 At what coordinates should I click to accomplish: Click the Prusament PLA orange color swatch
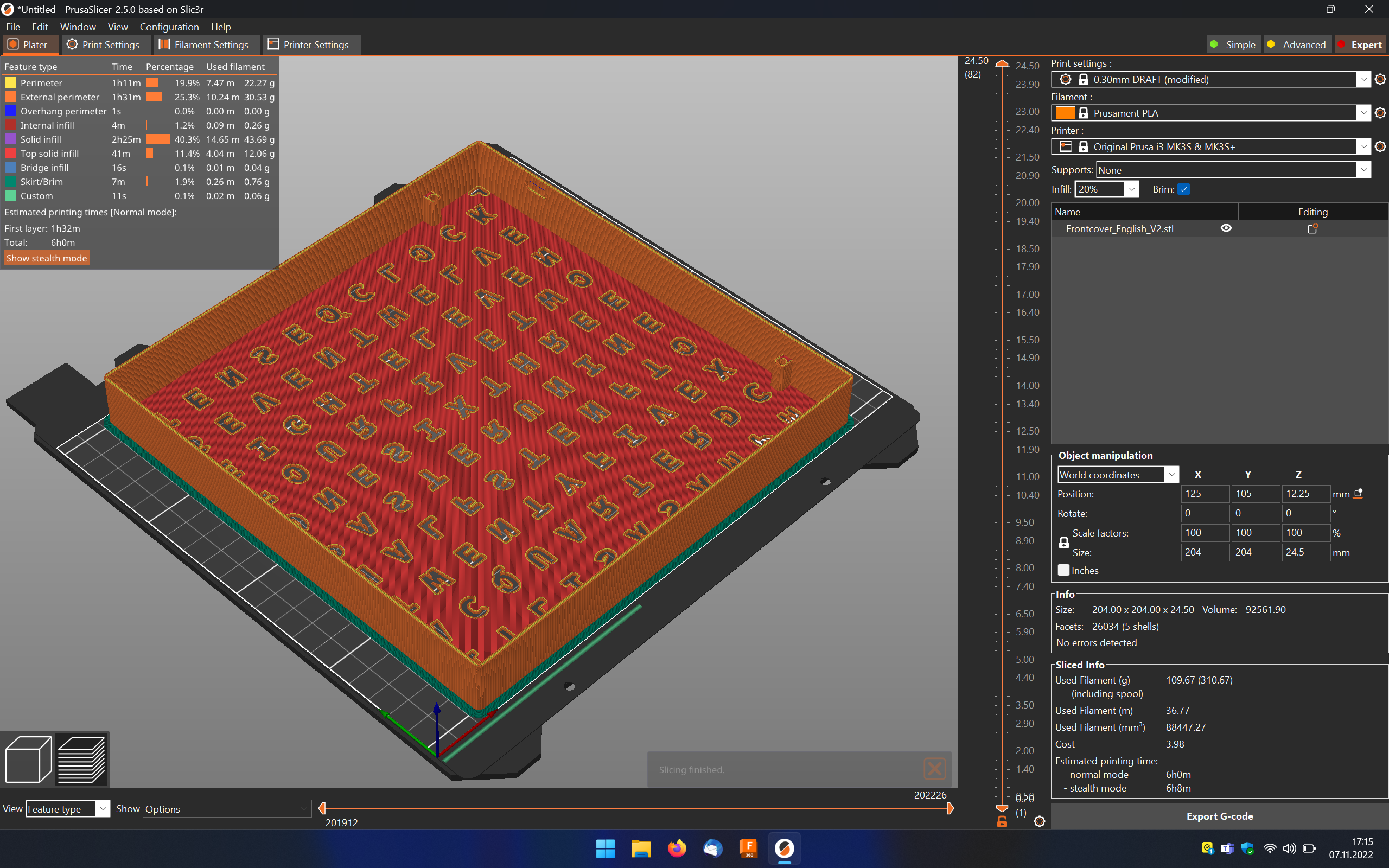1065,113
